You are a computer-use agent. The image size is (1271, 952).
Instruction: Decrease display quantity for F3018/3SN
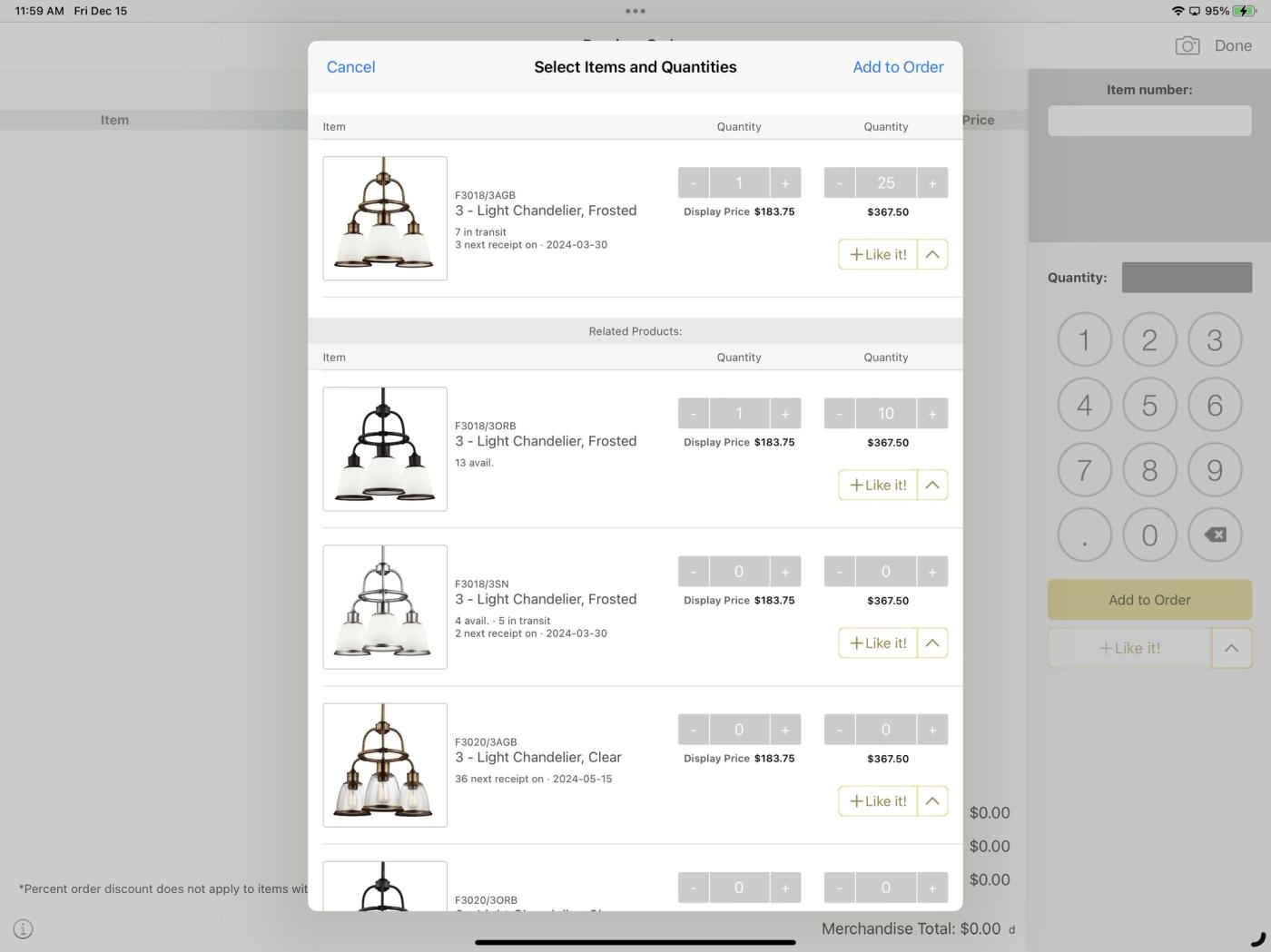point(694,571)
